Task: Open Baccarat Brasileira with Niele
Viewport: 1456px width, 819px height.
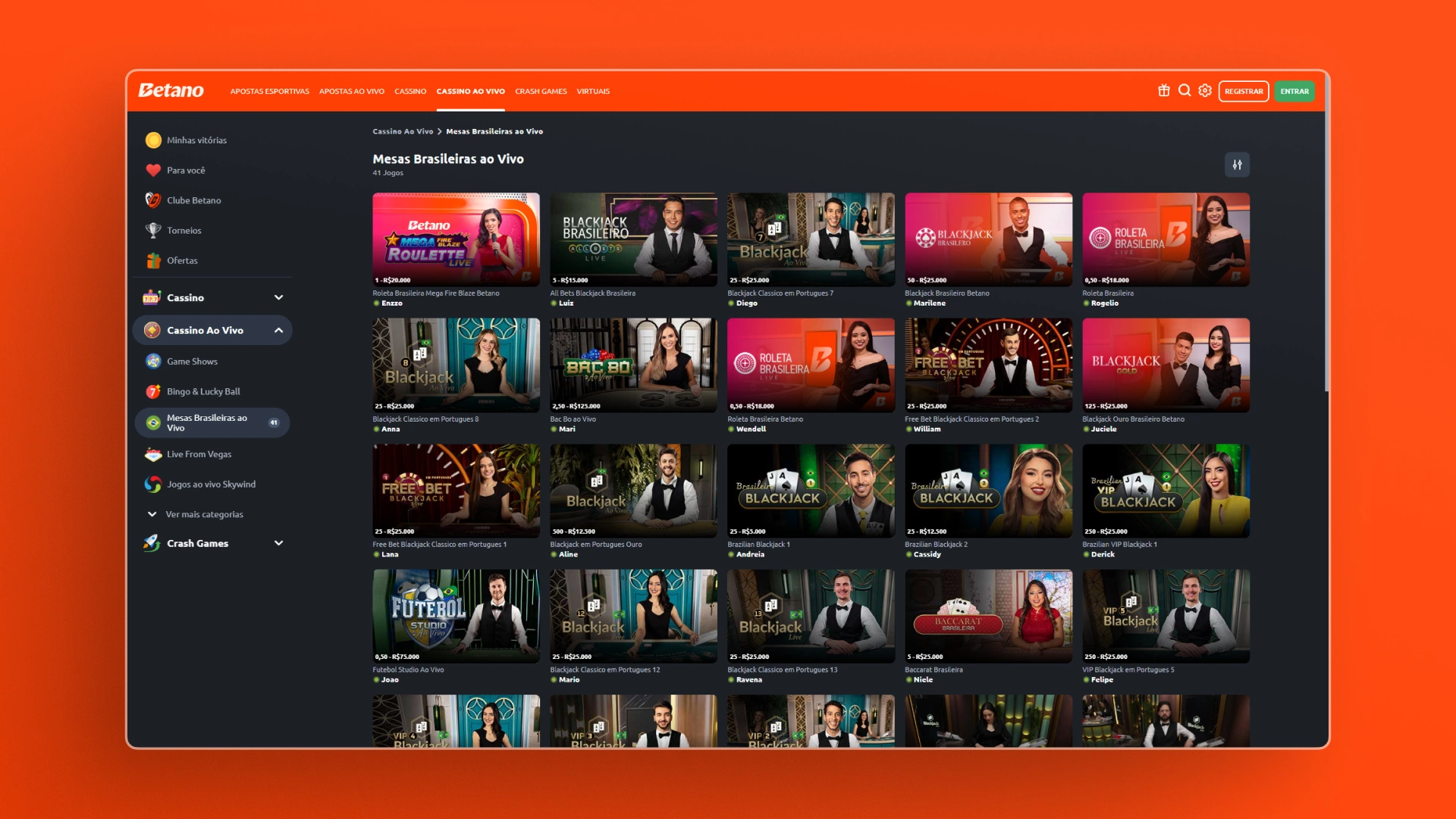Action: pos(988,617)
